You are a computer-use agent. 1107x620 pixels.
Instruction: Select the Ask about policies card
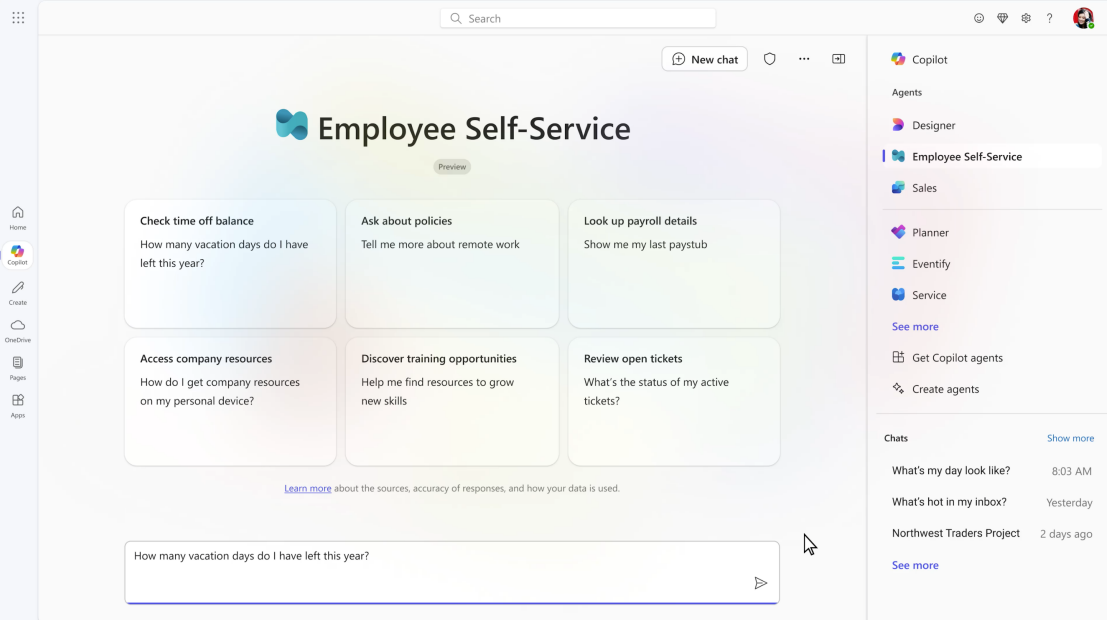pos(452,263)
